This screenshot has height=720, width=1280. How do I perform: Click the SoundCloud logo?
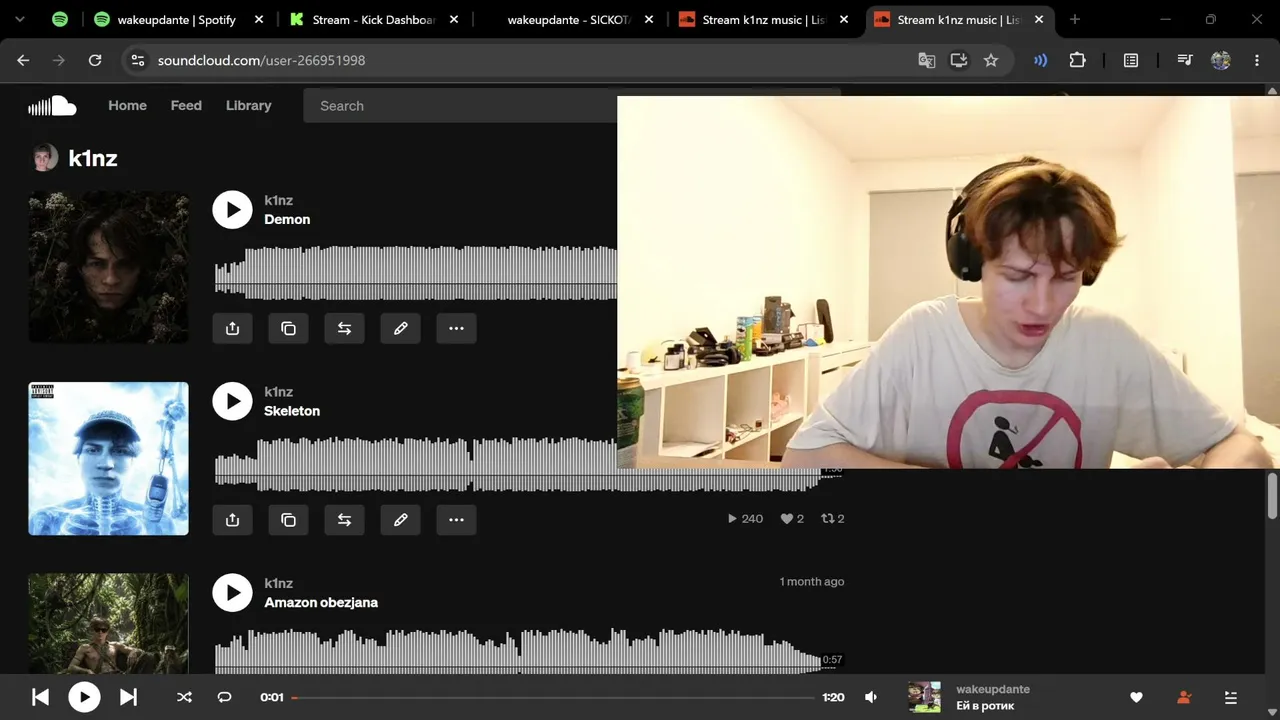click(x=52, y=105)
